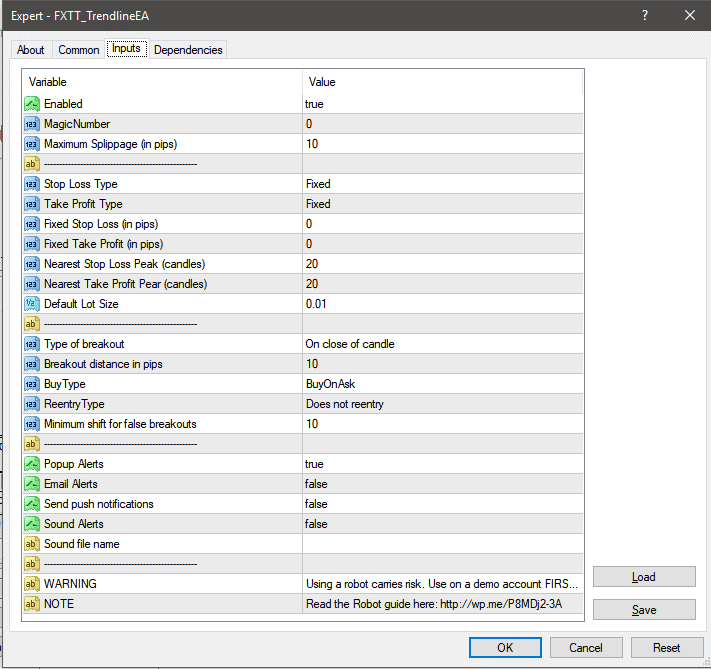Click the boolean icon beside Email Alerts
Image resolution: width=711 pixels, height=669 pixels.
pyautogui.click(x=32, y=483)
